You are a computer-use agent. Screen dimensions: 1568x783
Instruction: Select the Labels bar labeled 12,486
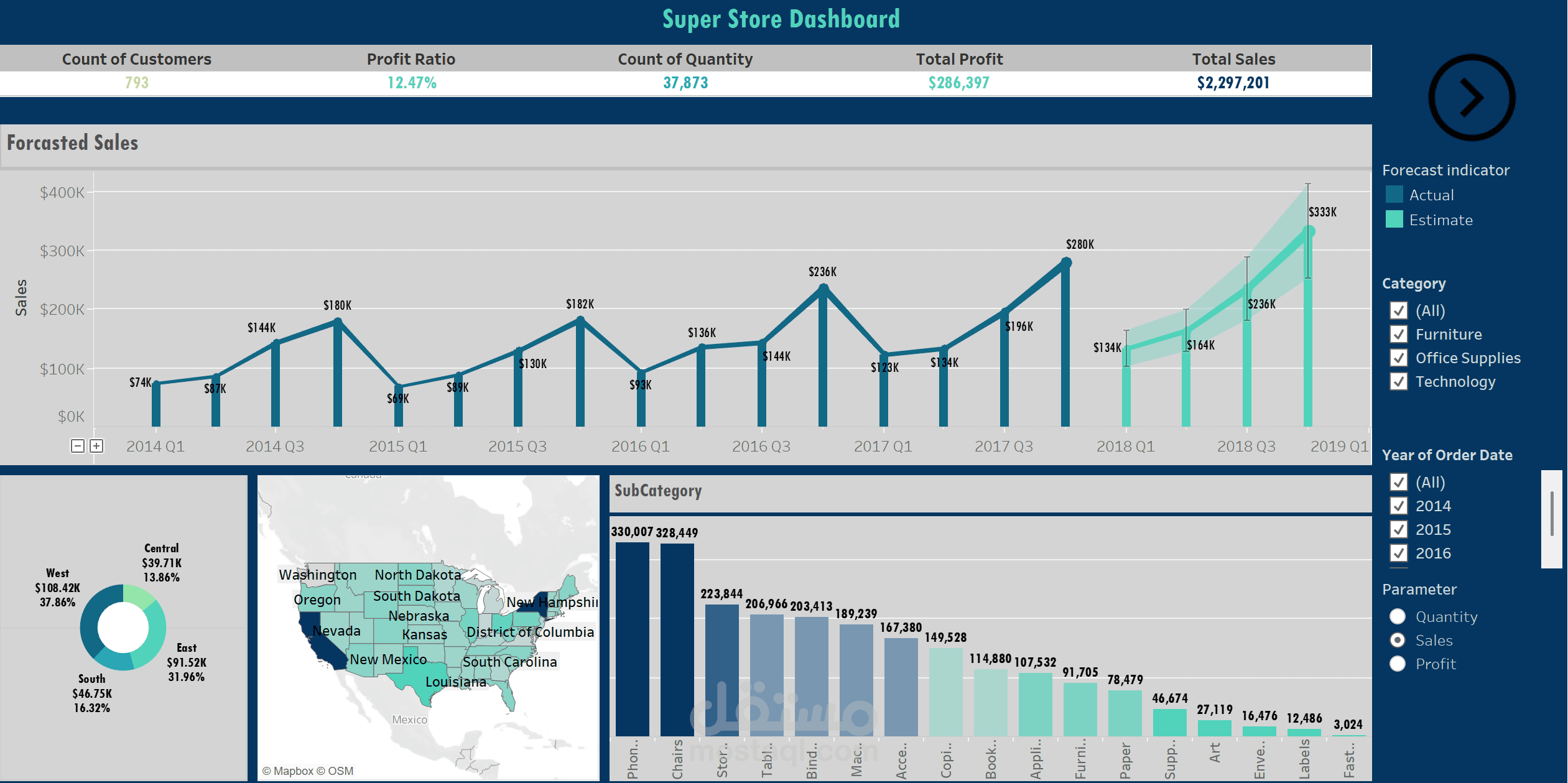(x=1304, y=733)
